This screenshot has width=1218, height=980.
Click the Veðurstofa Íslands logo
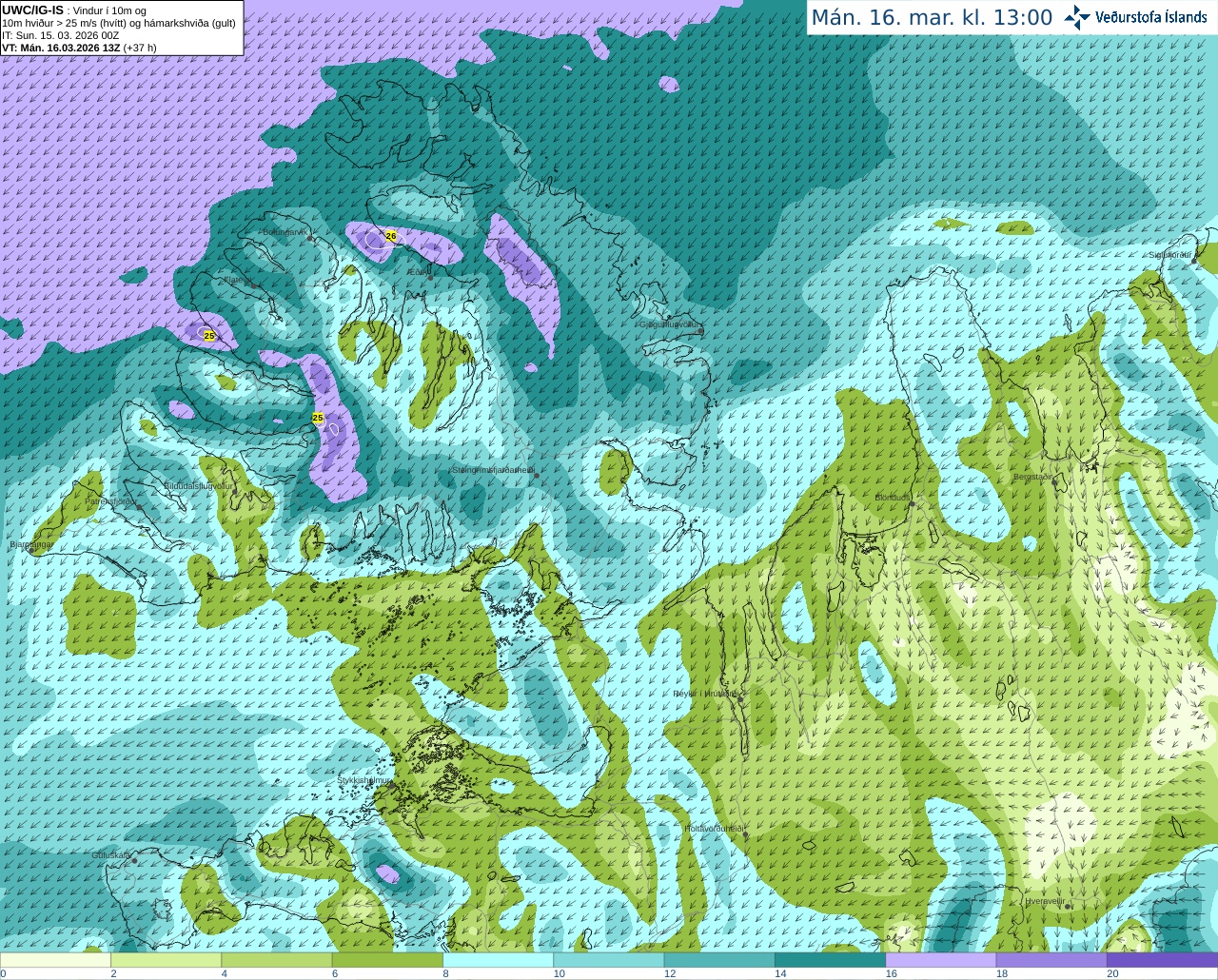(x=1135, y=17)
